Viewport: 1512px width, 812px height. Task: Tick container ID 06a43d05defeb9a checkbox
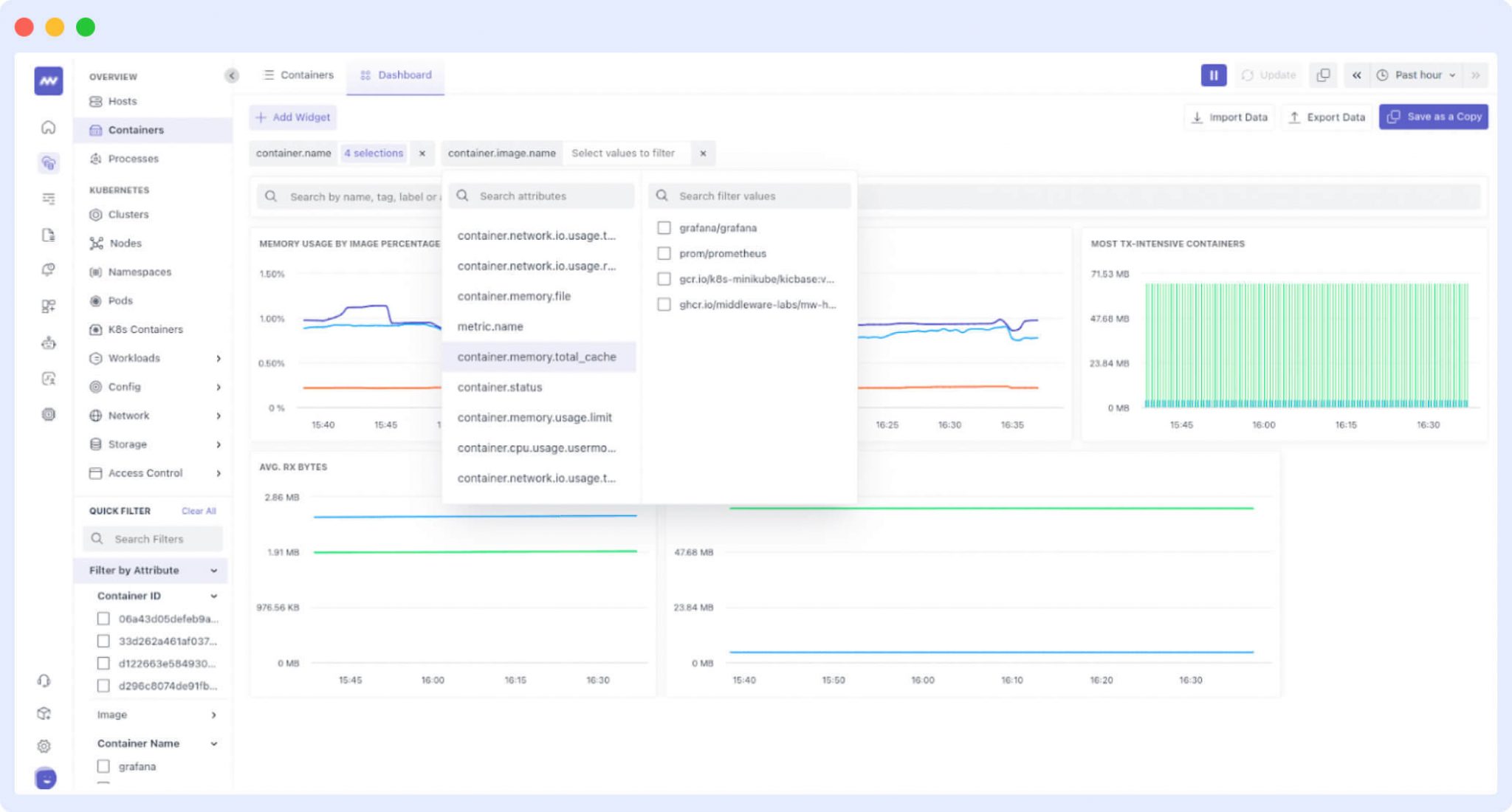pyautogui.click(x=103, y=619)
